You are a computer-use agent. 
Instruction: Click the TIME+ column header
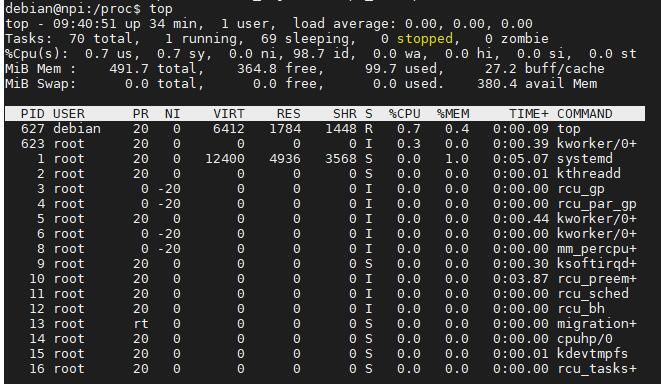(529, 114)
